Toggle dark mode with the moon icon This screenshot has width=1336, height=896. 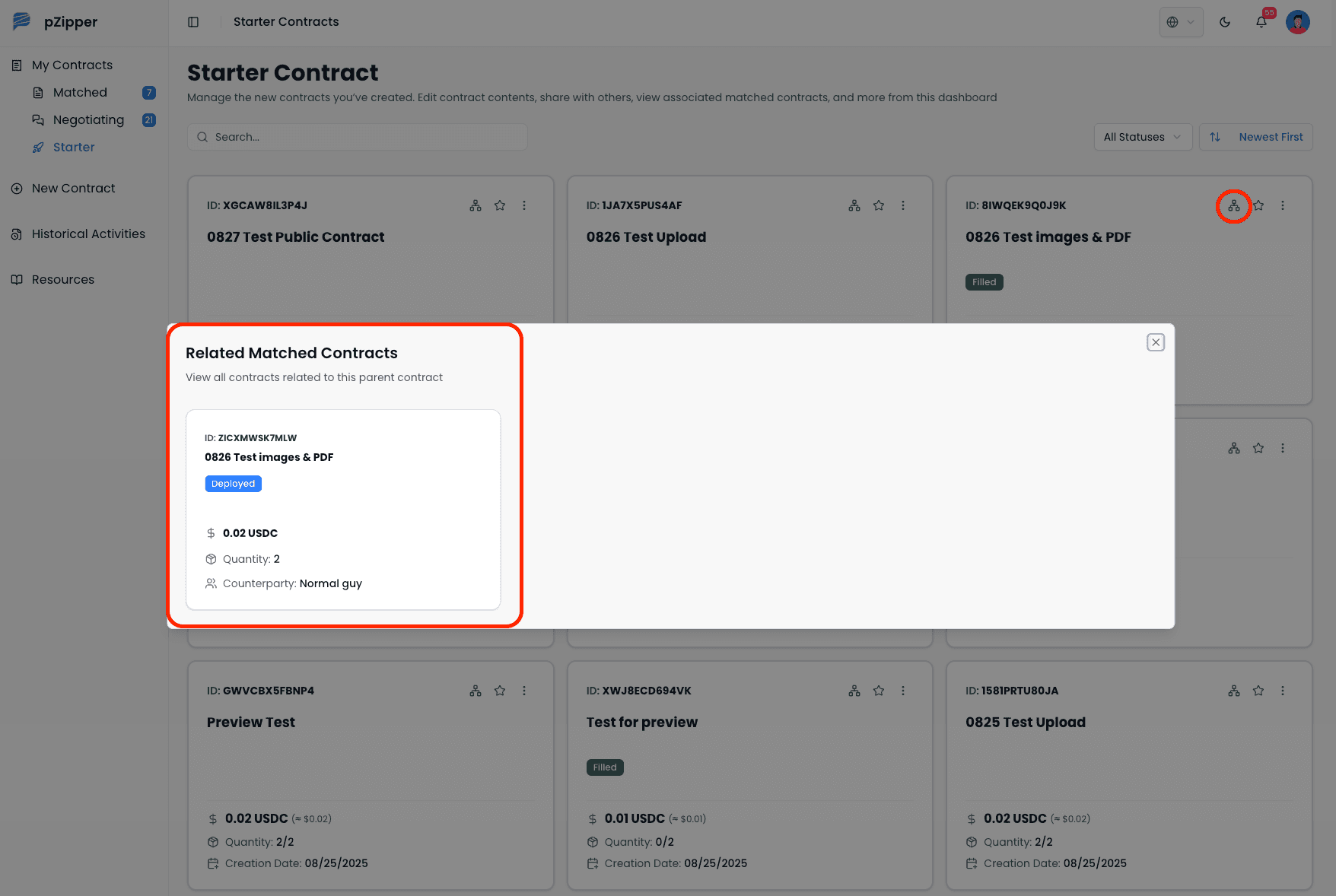1225,22
